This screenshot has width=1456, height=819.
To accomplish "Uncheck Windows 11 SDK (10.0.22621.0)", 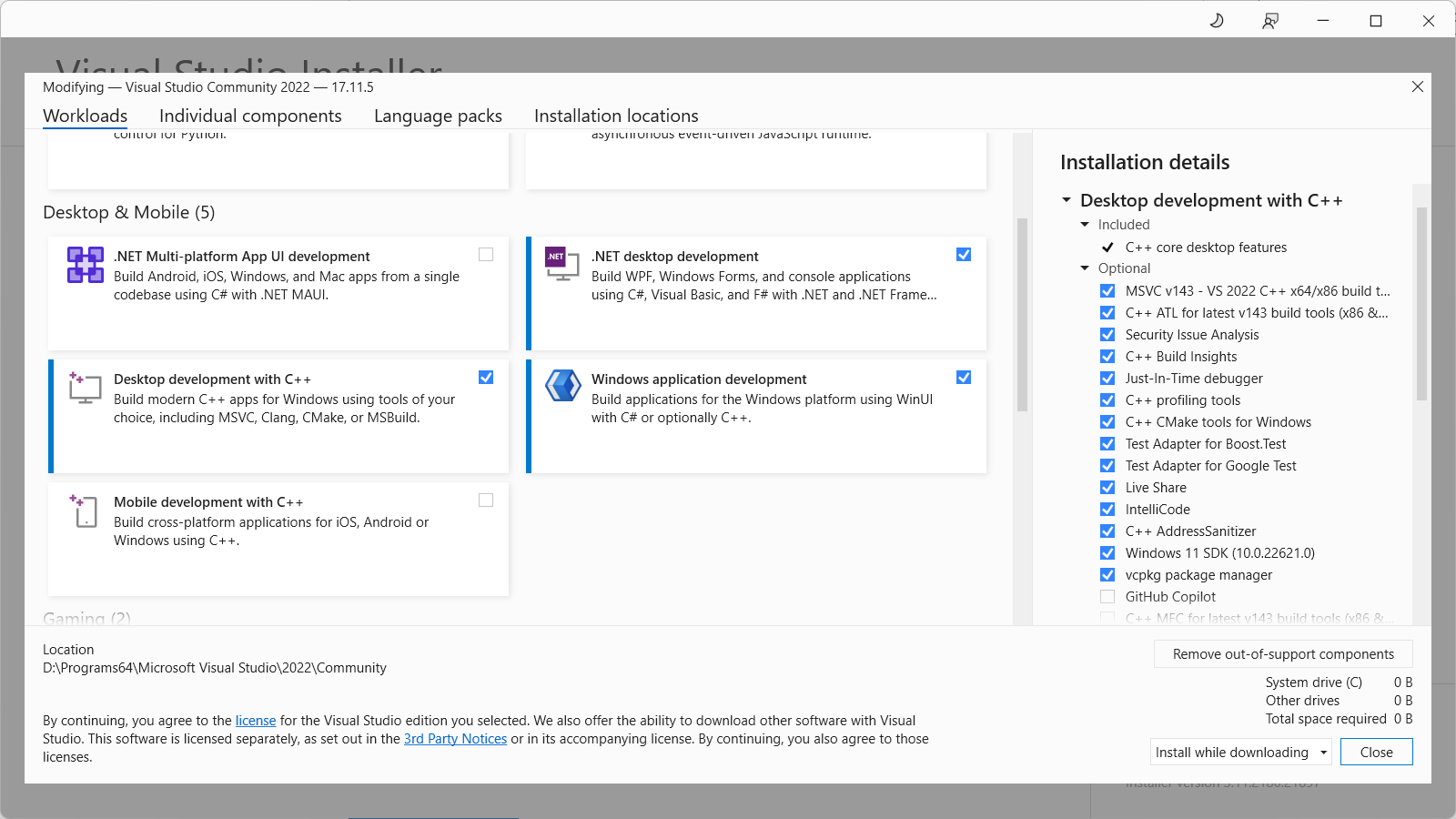I will (1107, 553).
